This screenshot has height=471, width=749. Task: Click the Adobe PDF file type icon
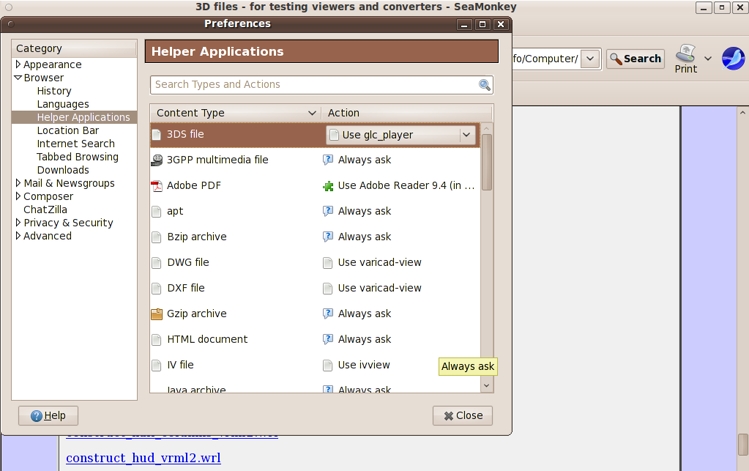[x=157, y=186]
